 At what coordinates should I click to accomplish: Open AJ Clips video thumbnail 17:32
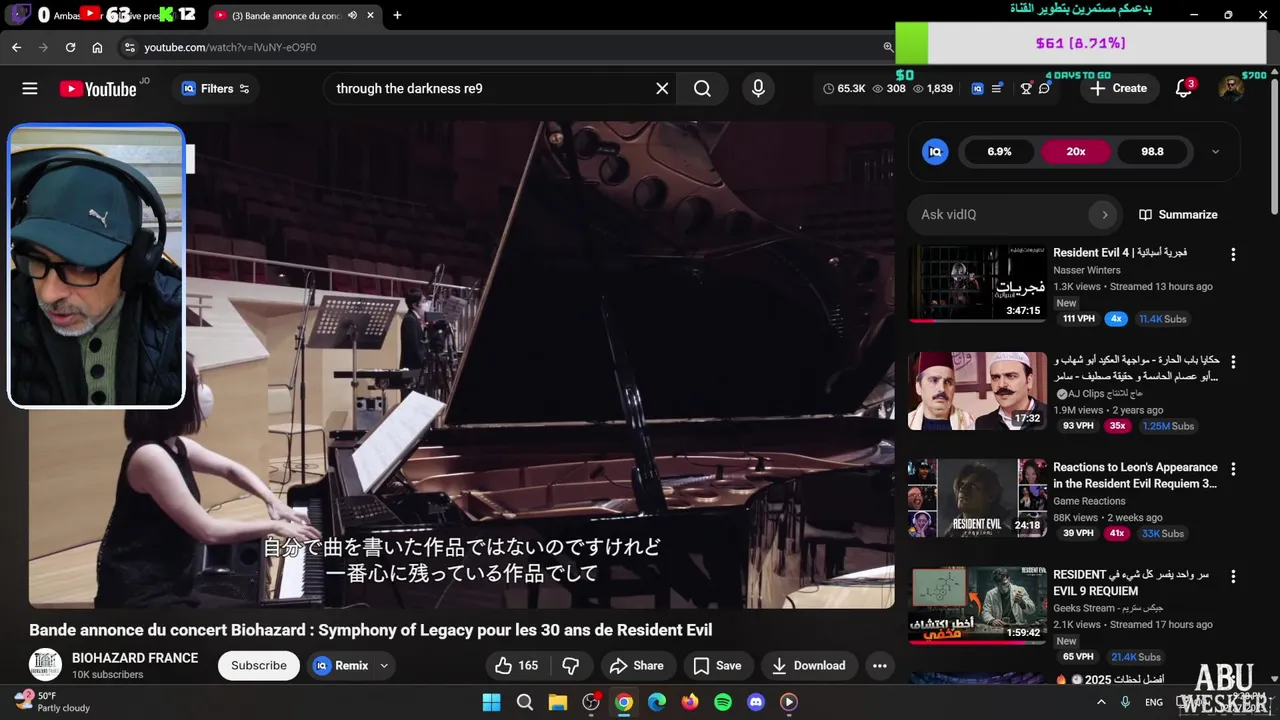[x=977, y=391]
